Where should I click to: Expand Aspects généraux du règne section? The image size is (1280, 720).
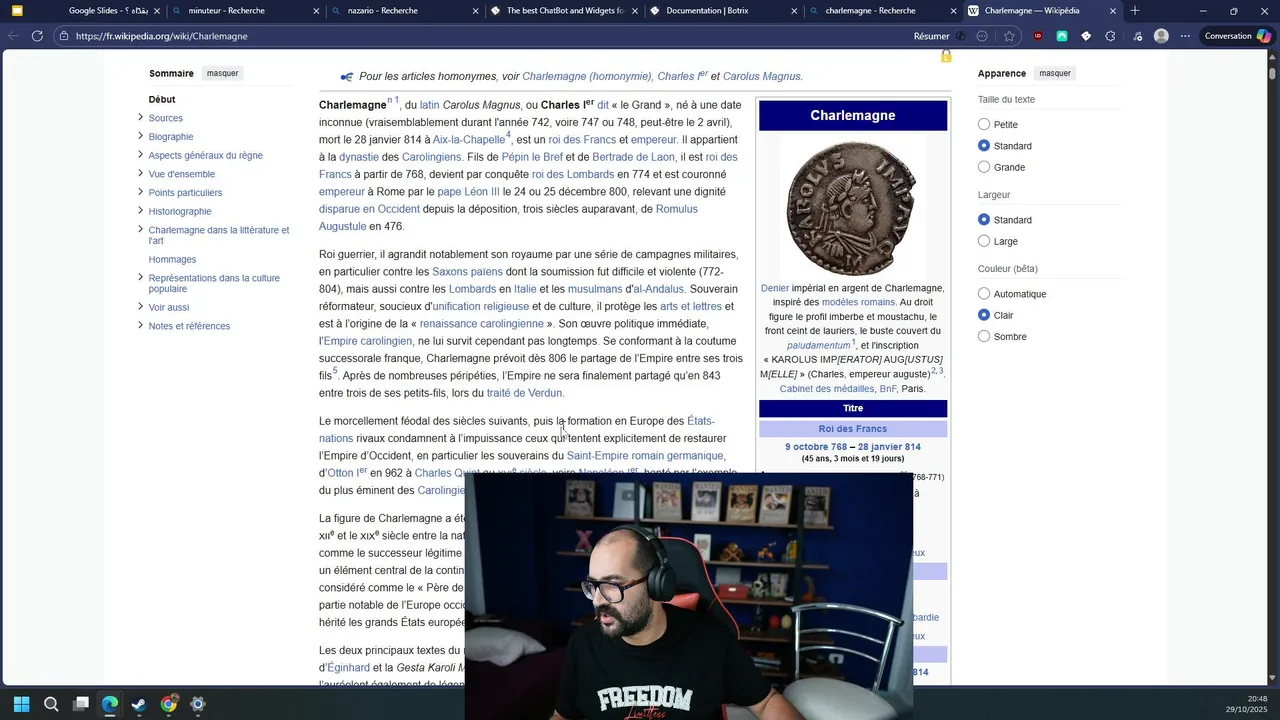point(140,155)
